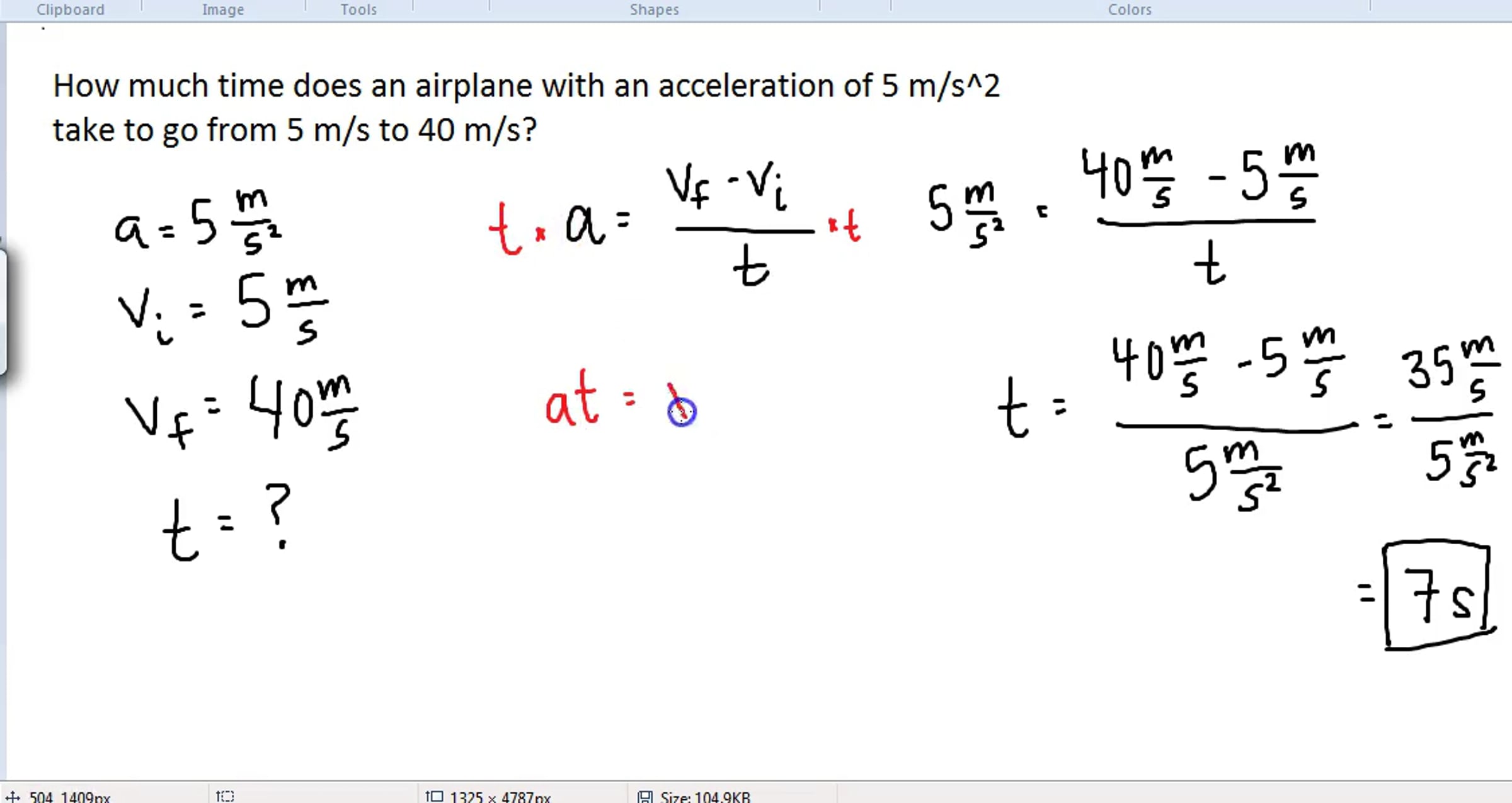Screen dimensions: 1512x803
Task: Click the canvas dimensions icon in status bar
Action: coord(435,796)
